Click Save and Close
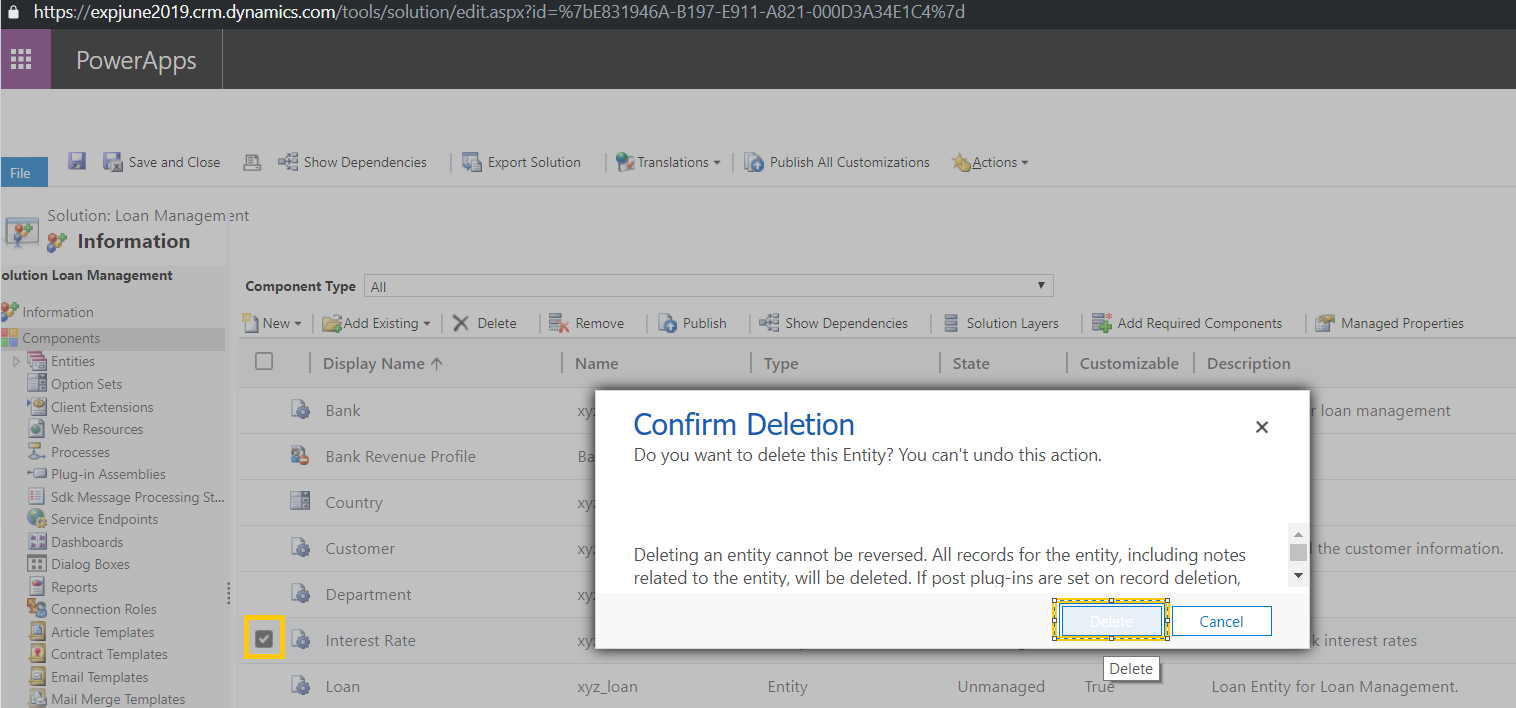 pyautogui.click(x=162, y=162)
